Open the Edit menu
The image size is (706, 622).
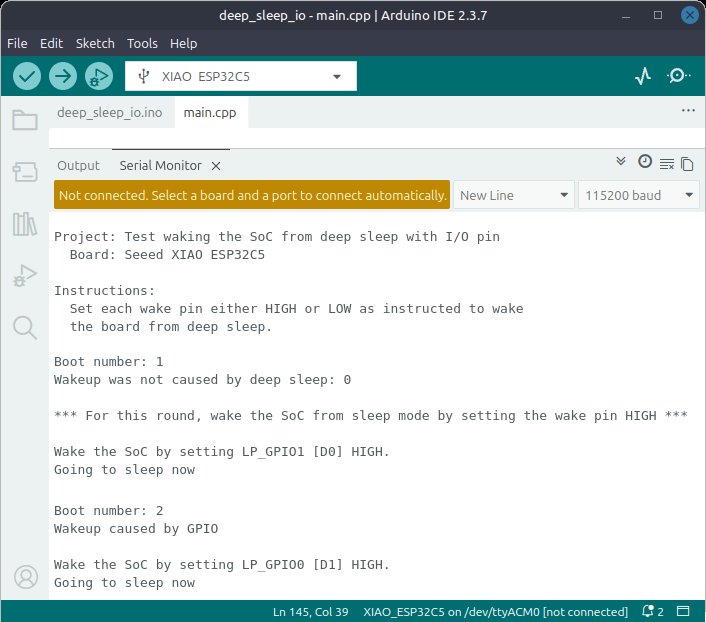click(51, 43)
